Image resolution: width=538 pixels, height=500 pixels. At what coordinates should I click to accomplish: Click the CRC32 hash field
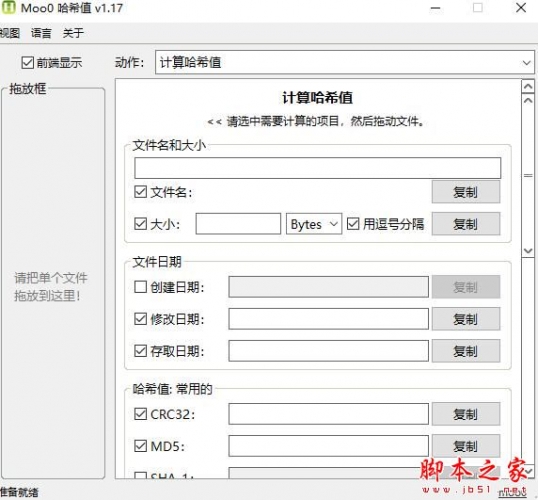328,414
